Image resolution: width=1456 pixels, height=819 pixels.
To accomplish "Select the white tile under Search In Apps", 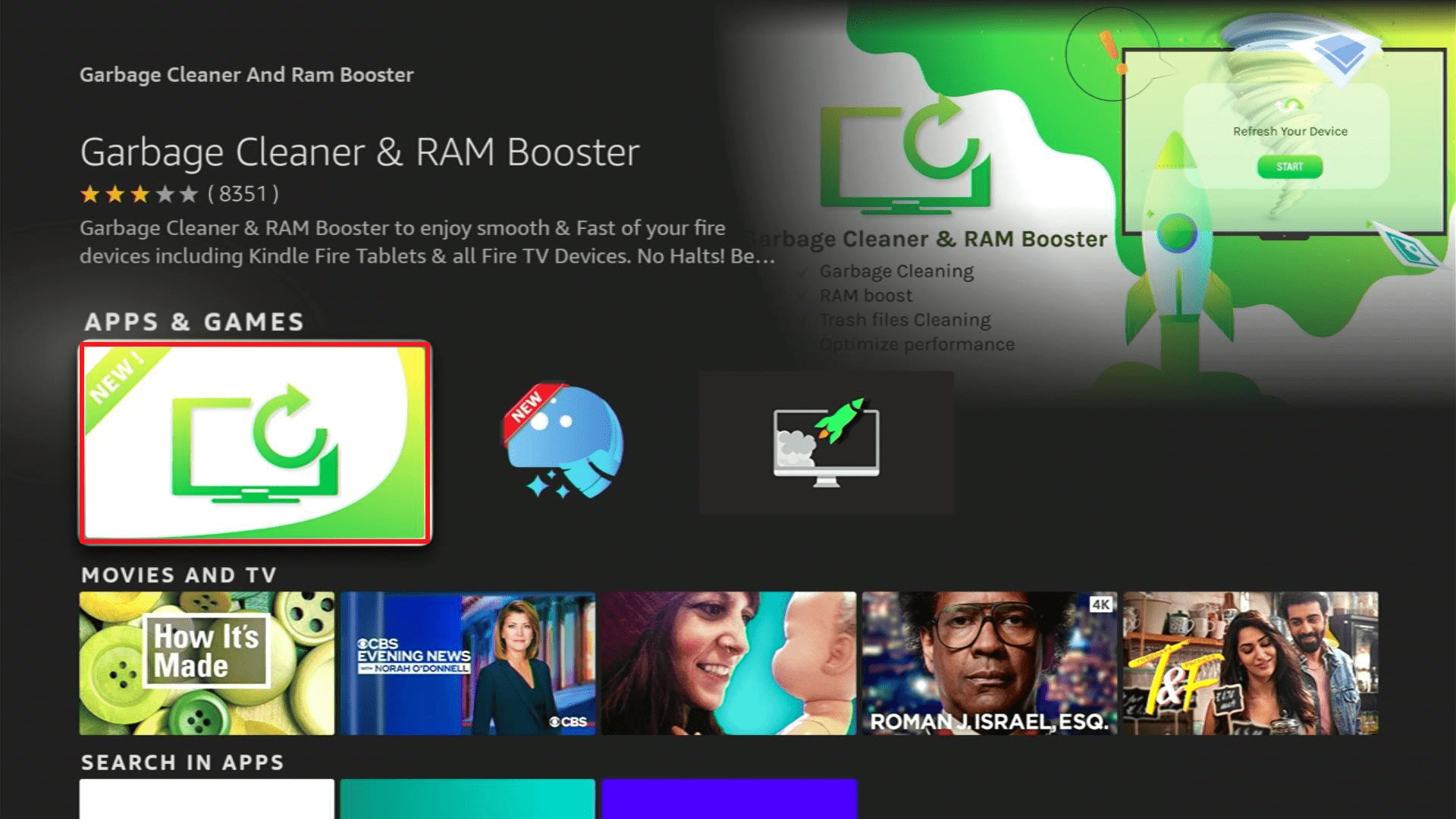I will pos(207,799).
